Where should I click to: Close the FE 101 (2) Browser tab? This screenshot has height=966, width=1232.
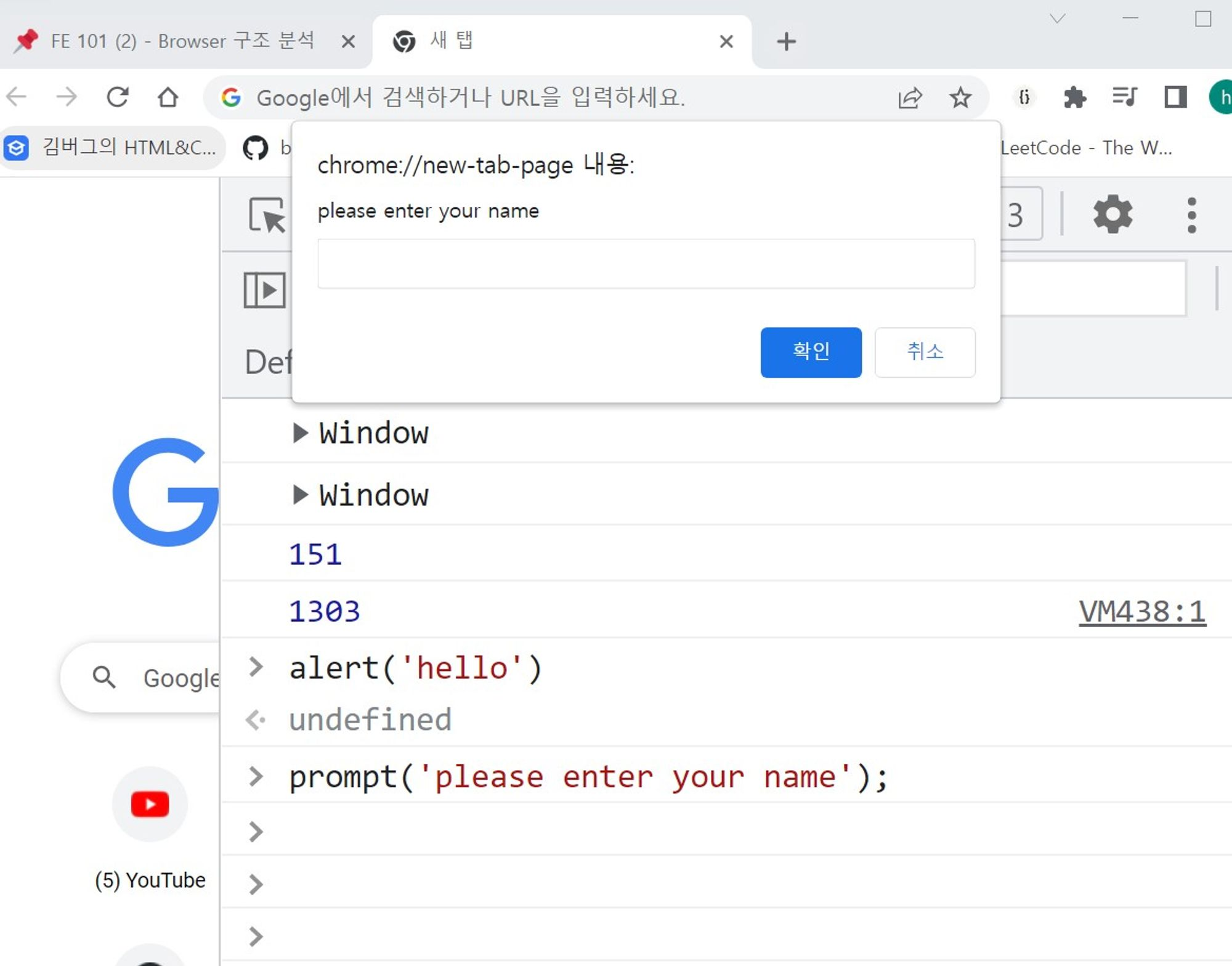348,41
